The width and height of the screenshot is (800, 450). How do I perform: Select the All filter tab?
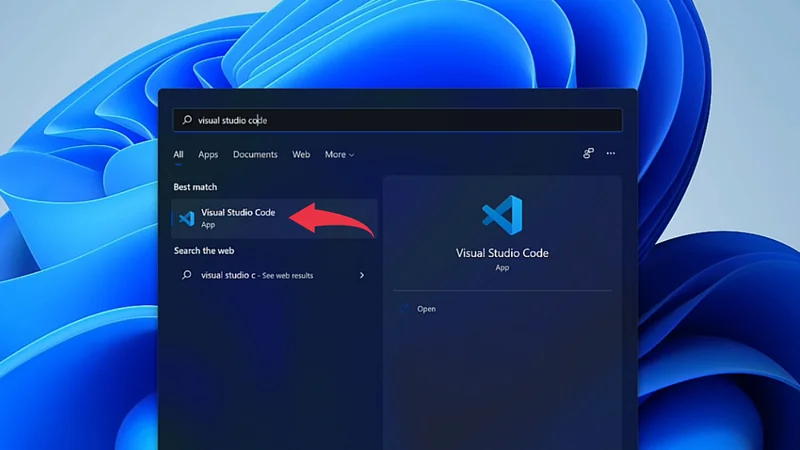178,155
